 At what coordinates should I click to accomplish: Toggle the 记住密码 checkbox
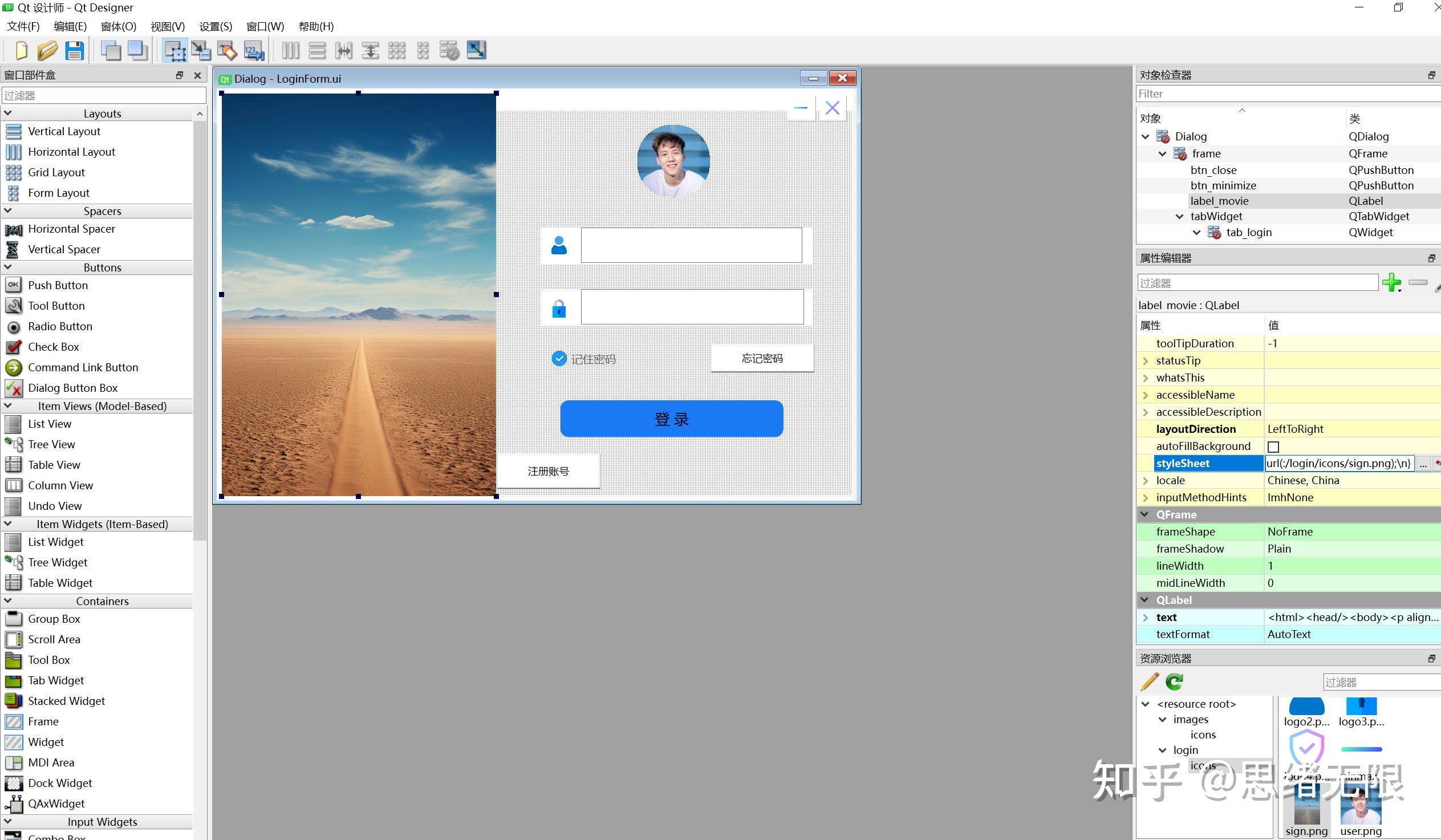click(559, 359)
